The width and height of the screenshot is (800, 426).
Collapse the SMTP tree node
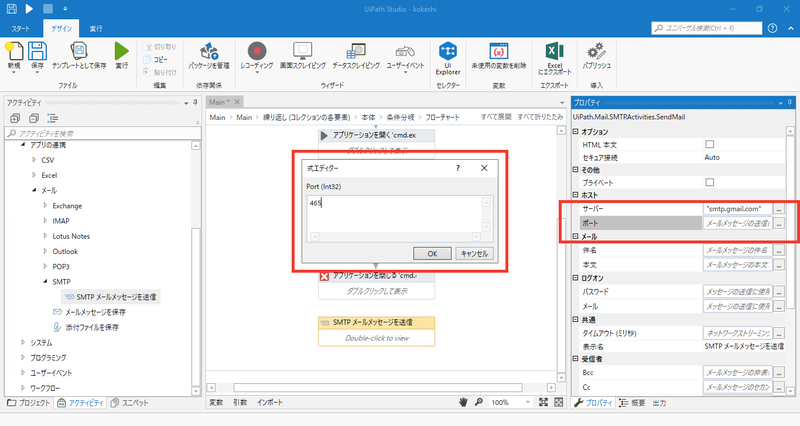click(45, 282)
